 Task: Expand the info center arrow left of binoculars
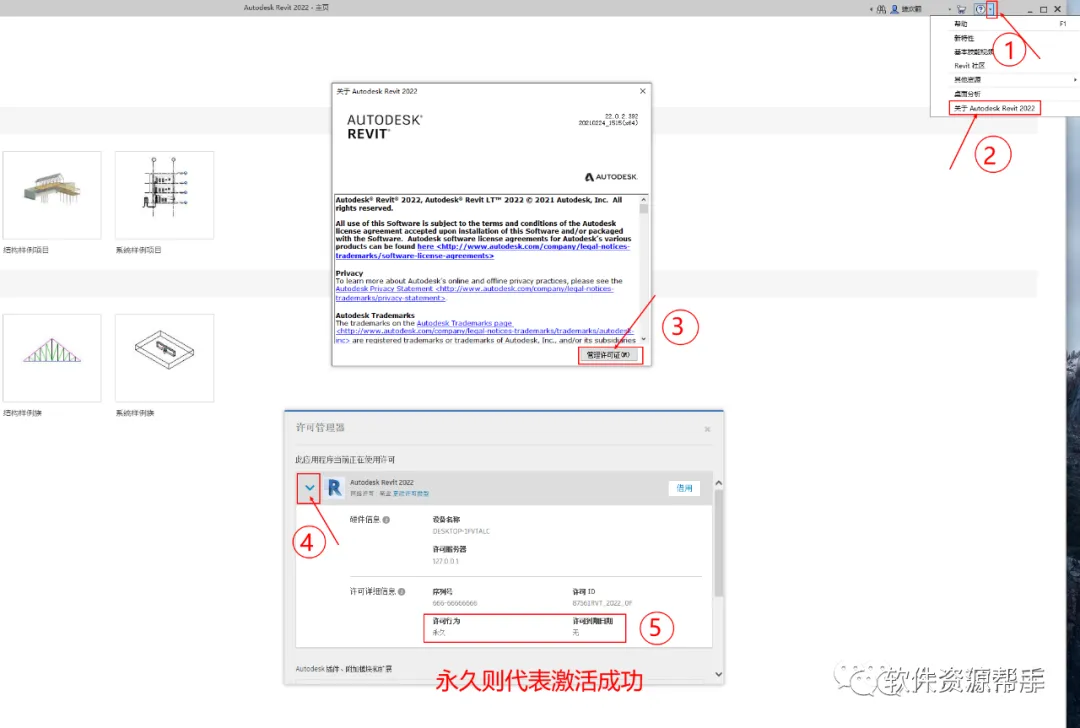tap(871, 10)
